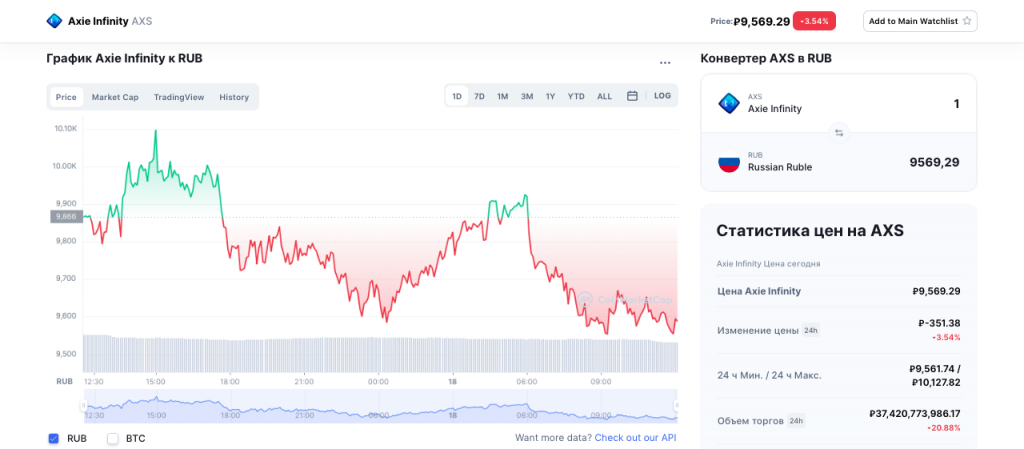The height and width of the screenshot is (449, 1024).
Task: Click the AXS token icon in converter
Action: 729,103
